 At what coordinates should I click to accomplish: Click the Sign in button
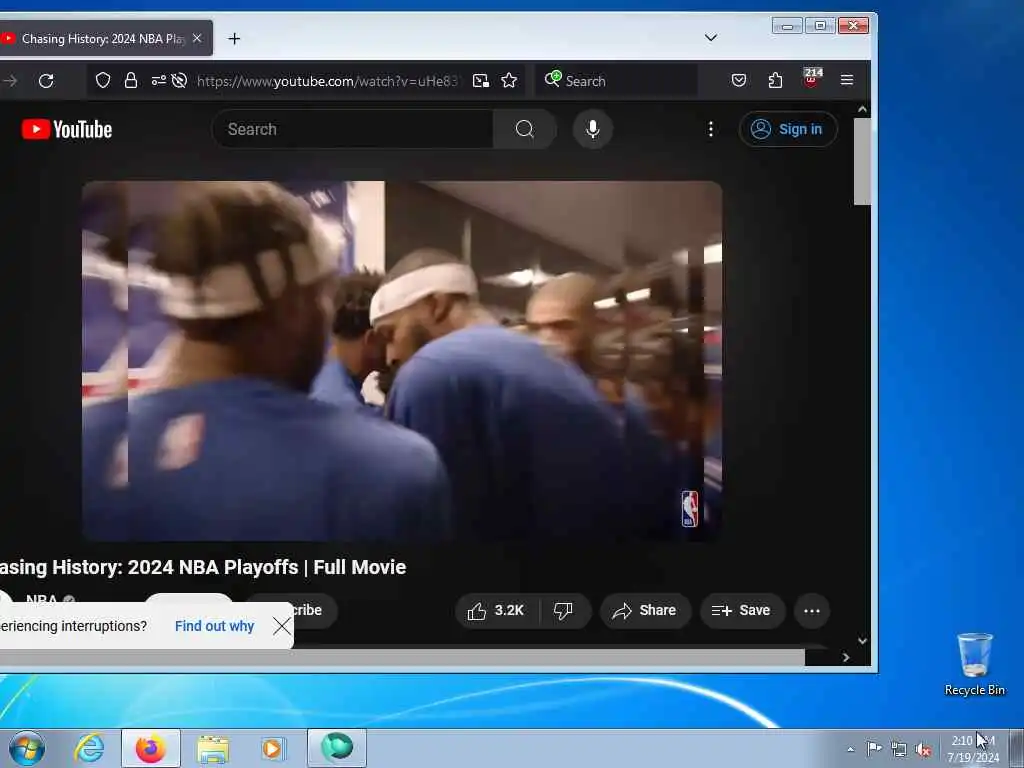click(788, 129)
